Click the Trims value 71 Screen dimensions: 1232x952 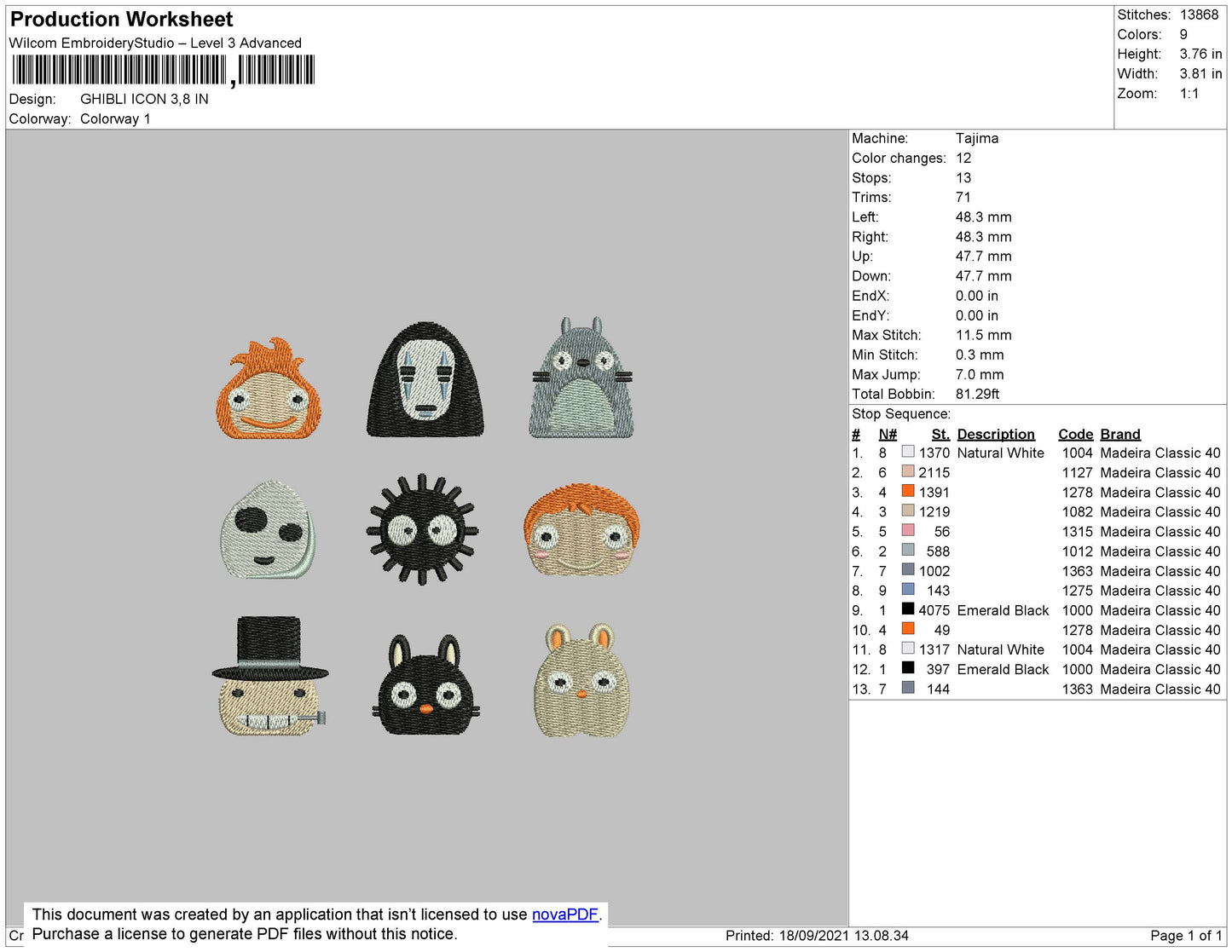963,197
